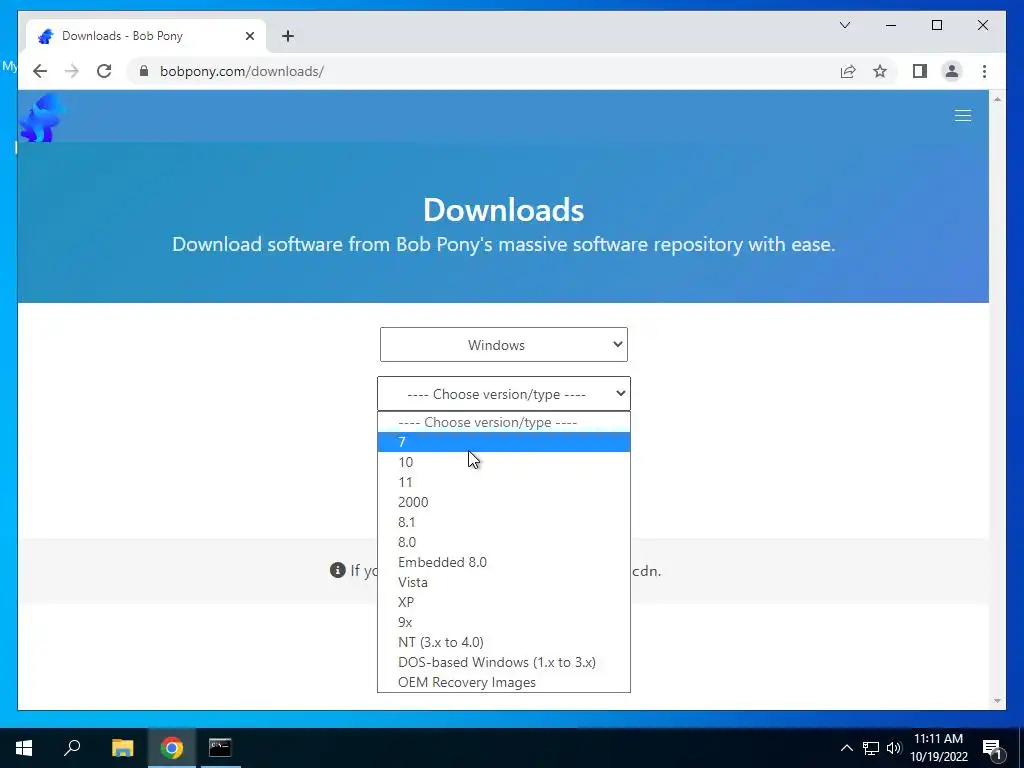This screenshot has width=1024, height=768.
Task: Pick NT (3.x to 4.0) option
Action: 504,642
